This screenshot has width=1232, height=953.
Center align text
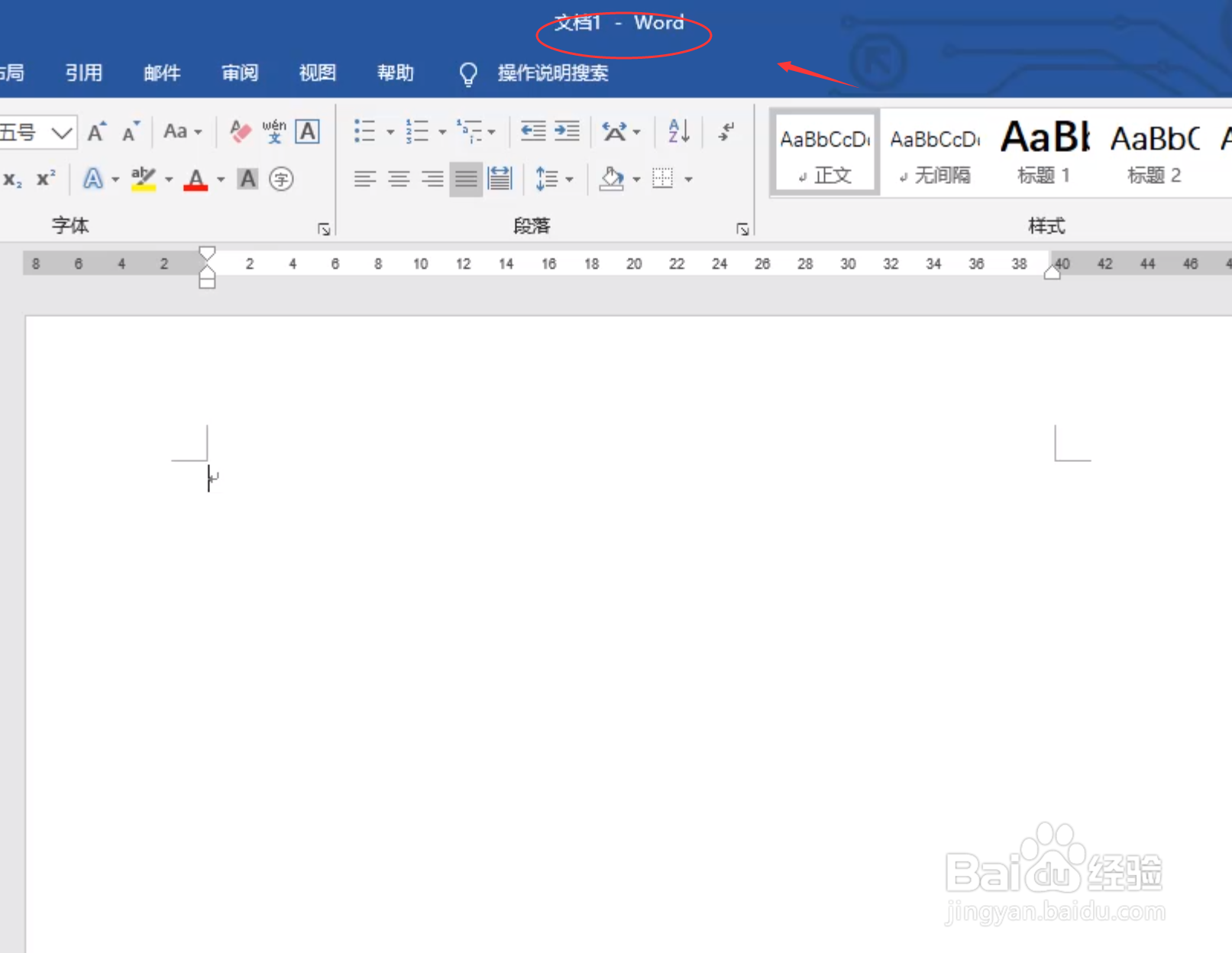[399, 179]
